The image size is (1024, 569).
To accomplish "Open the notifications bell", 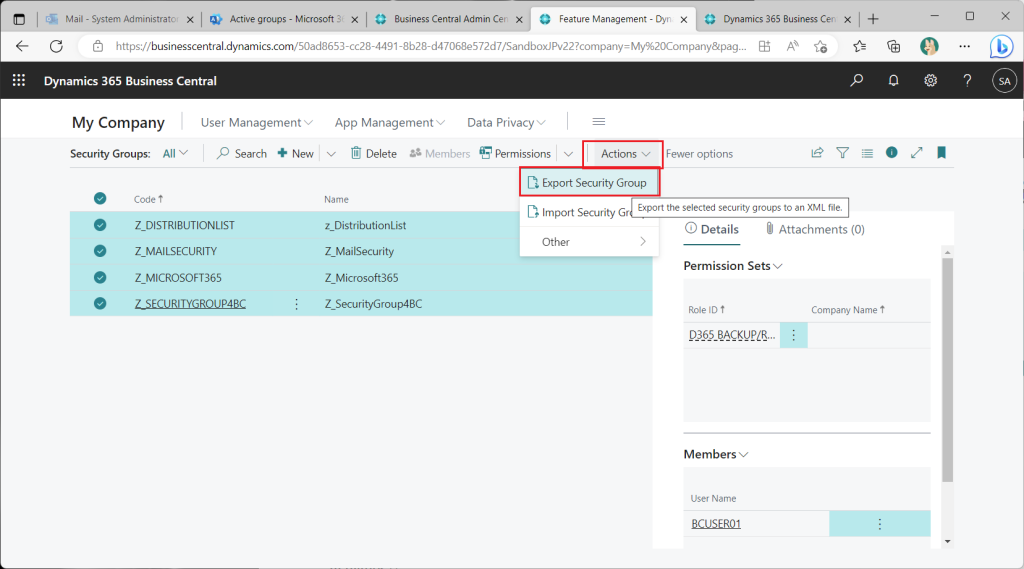I will point(893,80).
